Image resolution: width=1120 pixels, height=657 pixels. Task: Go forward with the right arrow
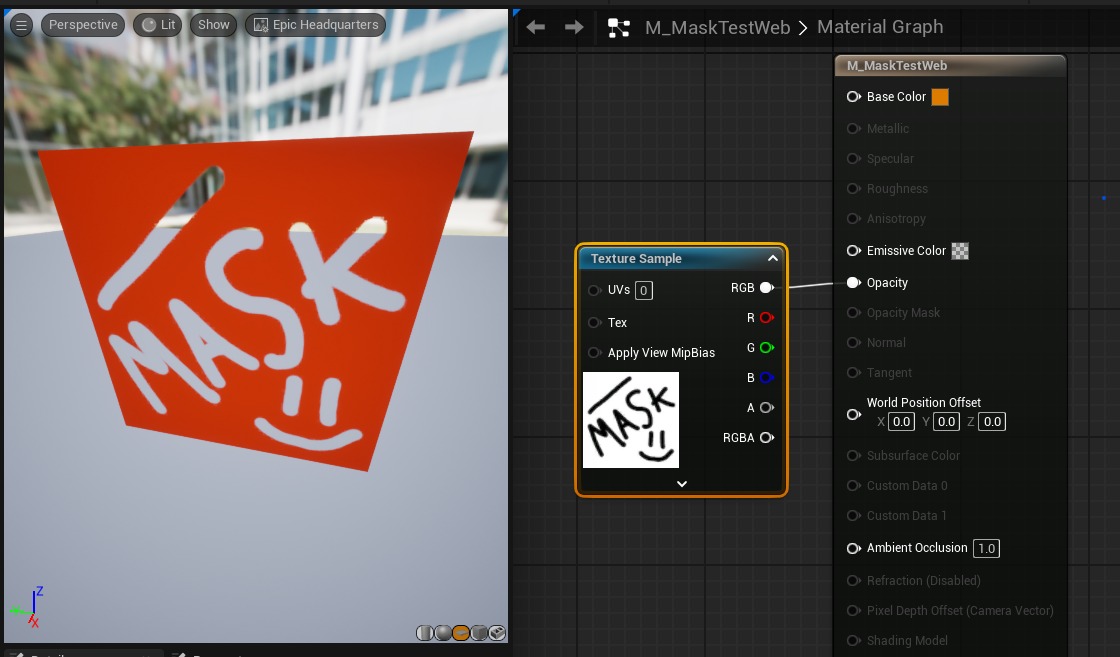pos(574,27)
